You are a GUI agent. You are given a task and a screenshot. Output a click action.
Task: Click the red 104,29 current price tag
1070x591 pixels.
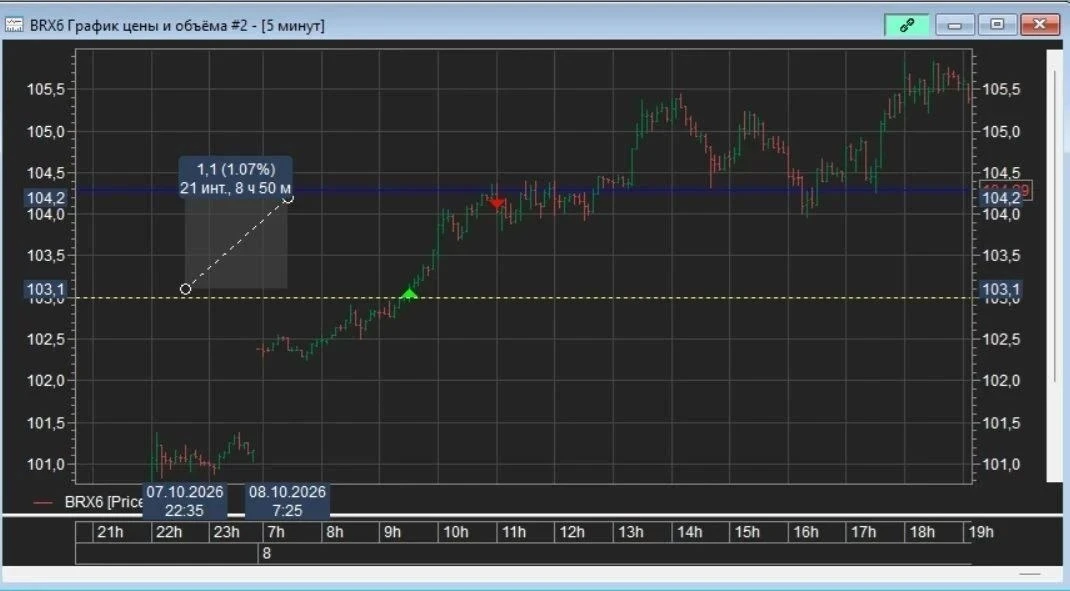click(1006, 190)
